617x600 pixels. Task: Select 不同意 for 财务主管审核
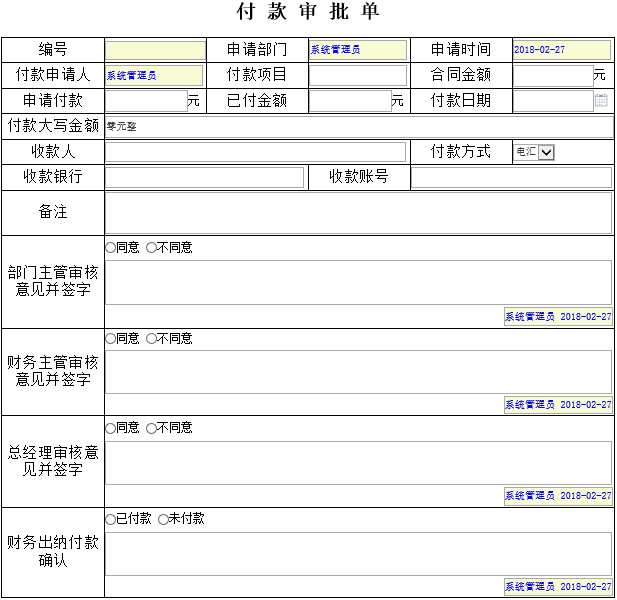pos(152,339)
